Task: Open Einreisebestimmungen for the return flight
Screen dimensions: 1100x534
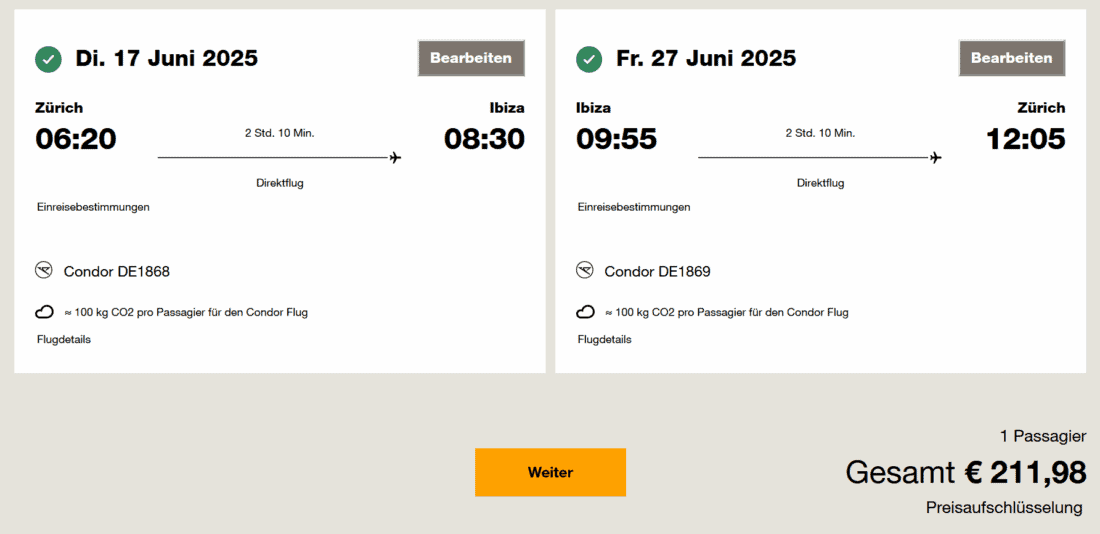Action: [634, 207]
